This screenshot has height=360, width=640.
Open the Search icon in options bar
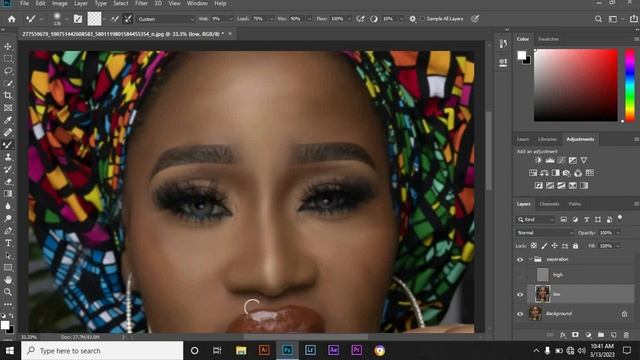(598, 19)
